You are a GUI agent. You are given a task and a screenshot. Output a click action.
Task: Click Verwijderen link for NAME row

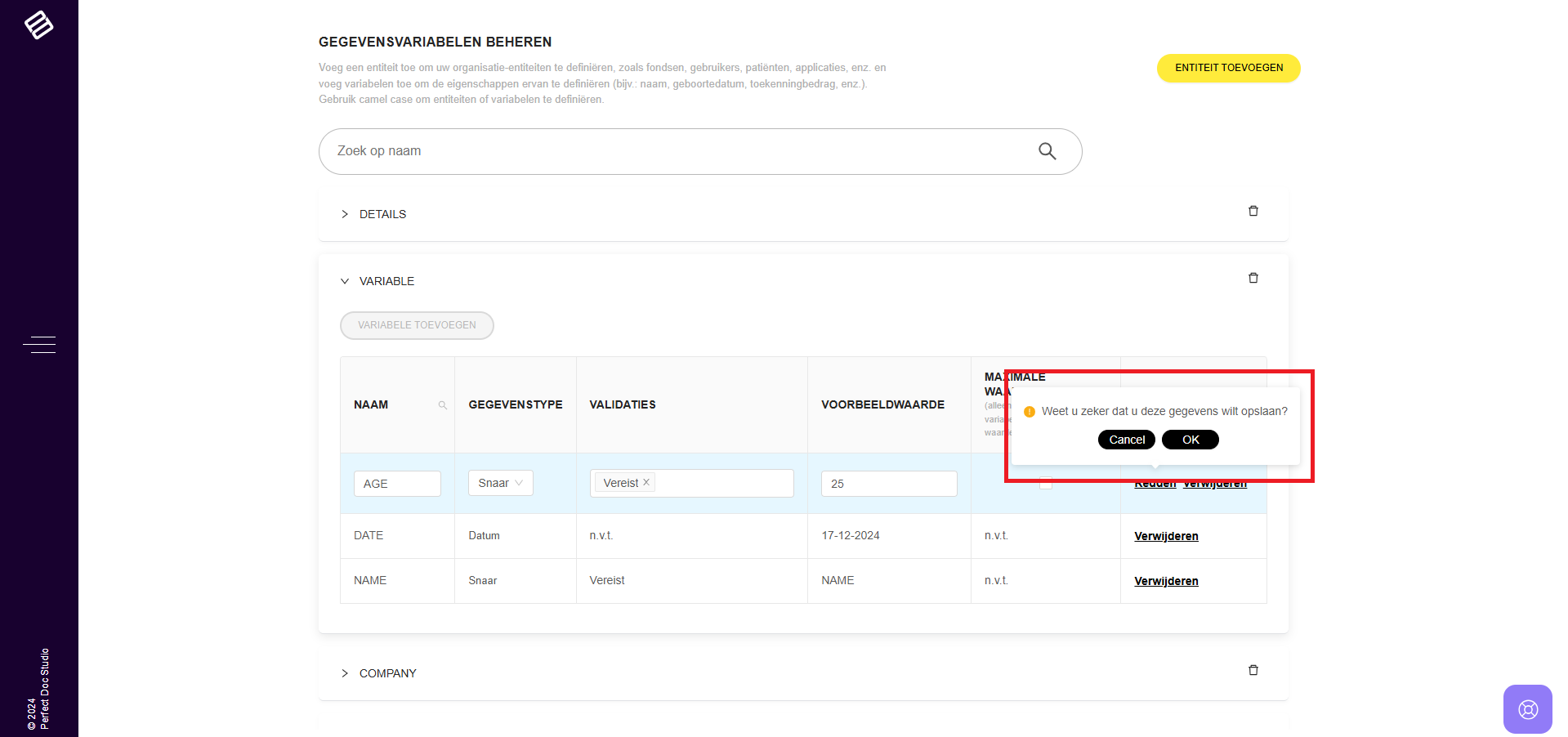click(x=1166, y=581)
